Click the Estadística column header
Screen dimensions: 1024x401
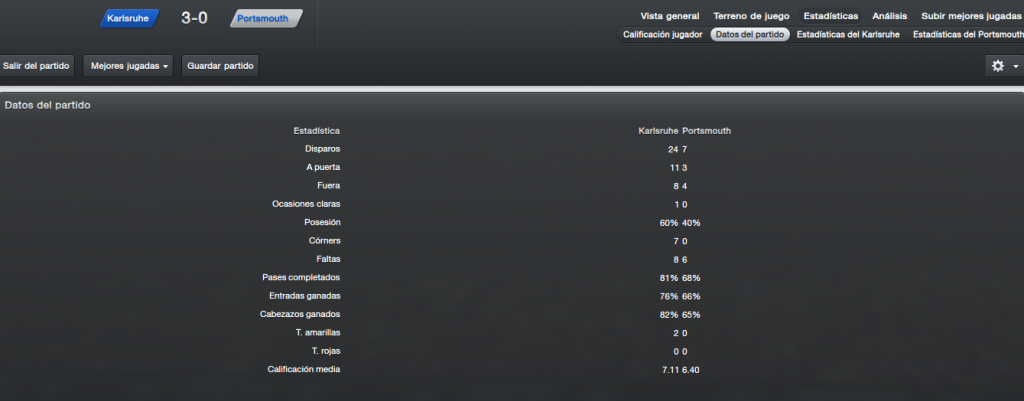tap(317, 131)
